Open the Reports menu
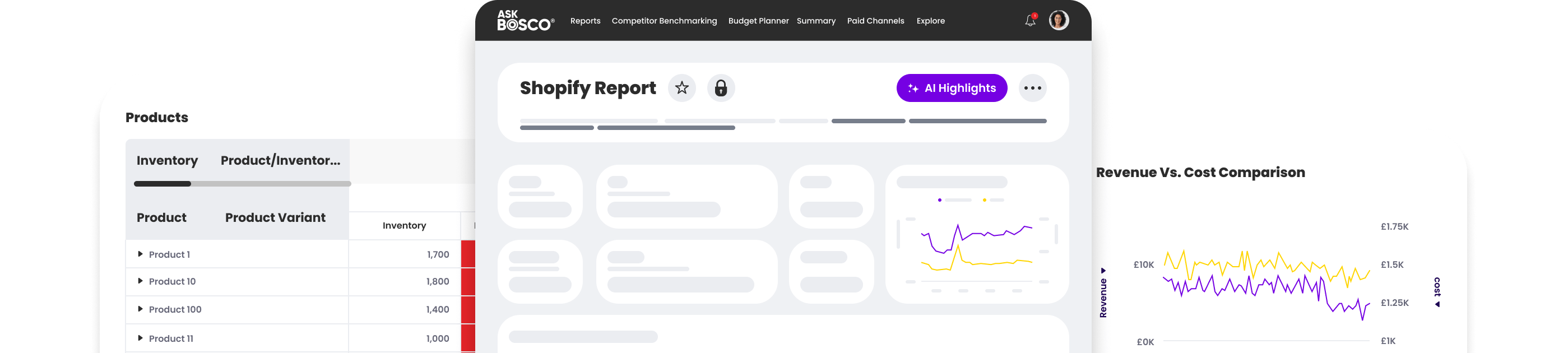The width and height of the screenshot is (1568, 353). (585, 21)
